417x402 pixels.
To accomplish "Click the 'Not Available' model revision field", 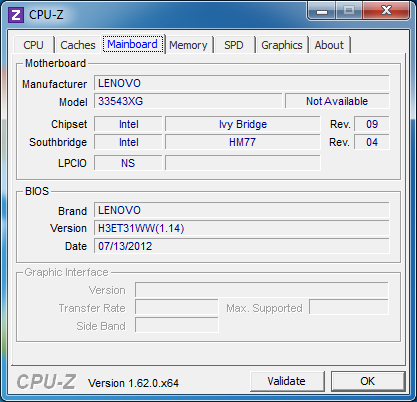I will tap(337, 101).
